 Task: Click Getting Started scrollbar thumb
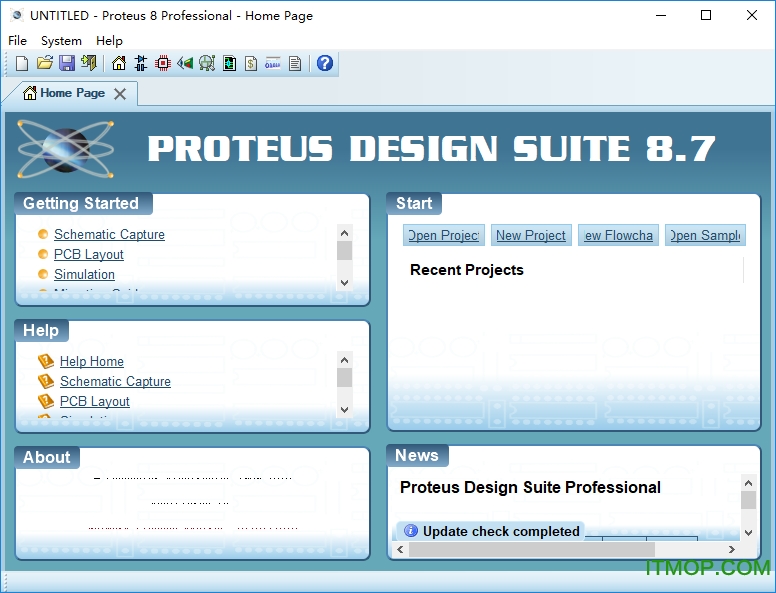[344, 250]
